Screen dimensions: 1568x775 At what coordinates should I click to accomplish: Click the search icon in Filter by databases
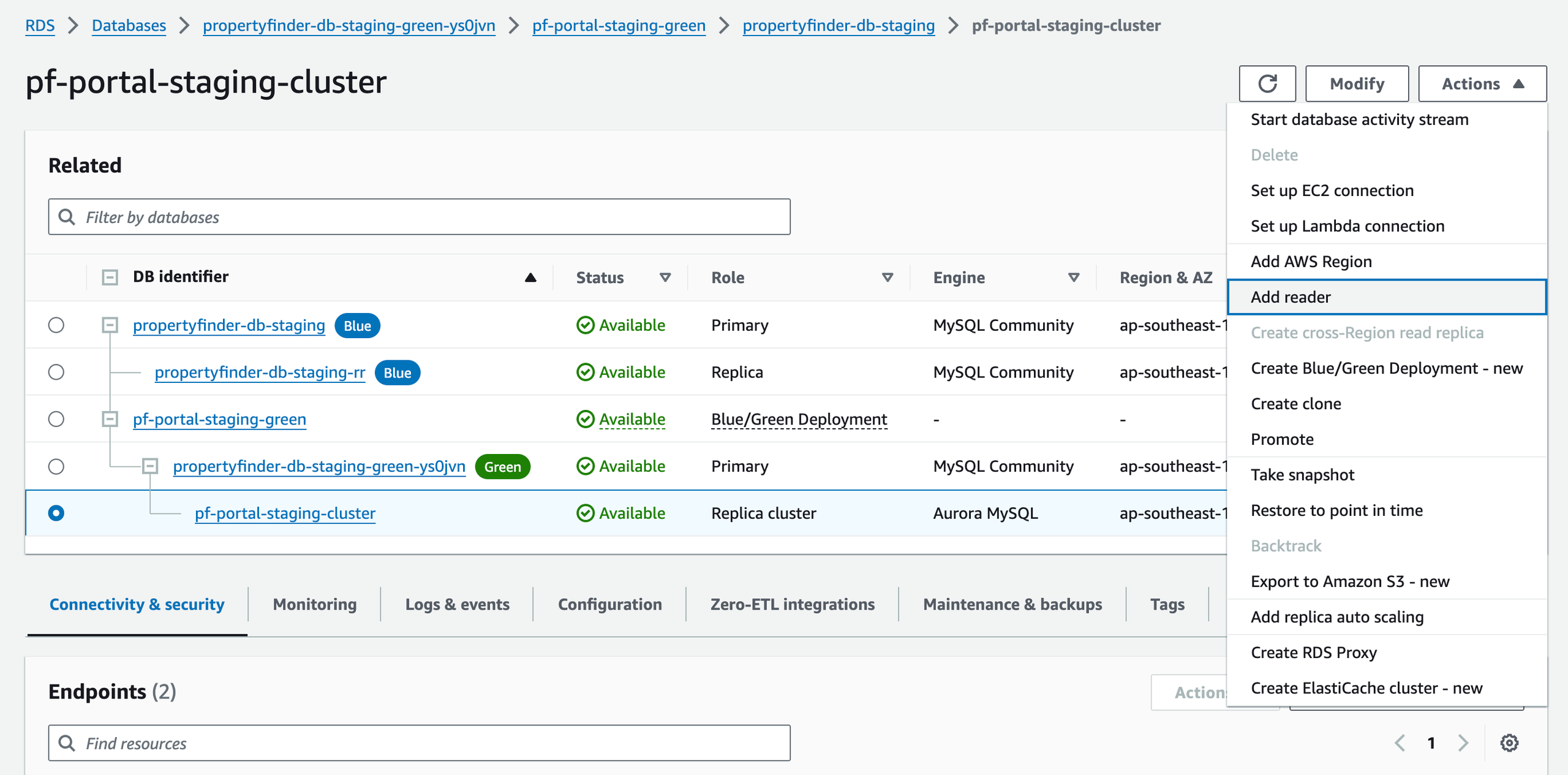(67, 217)
